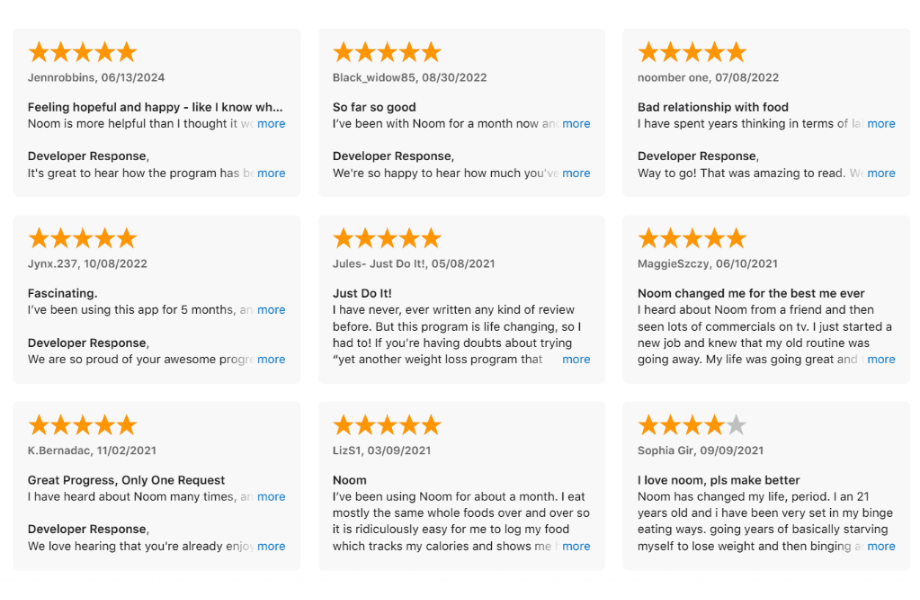
Task: Expand the developer response under Black_widow85's review
Action: (x=576, y=172)
